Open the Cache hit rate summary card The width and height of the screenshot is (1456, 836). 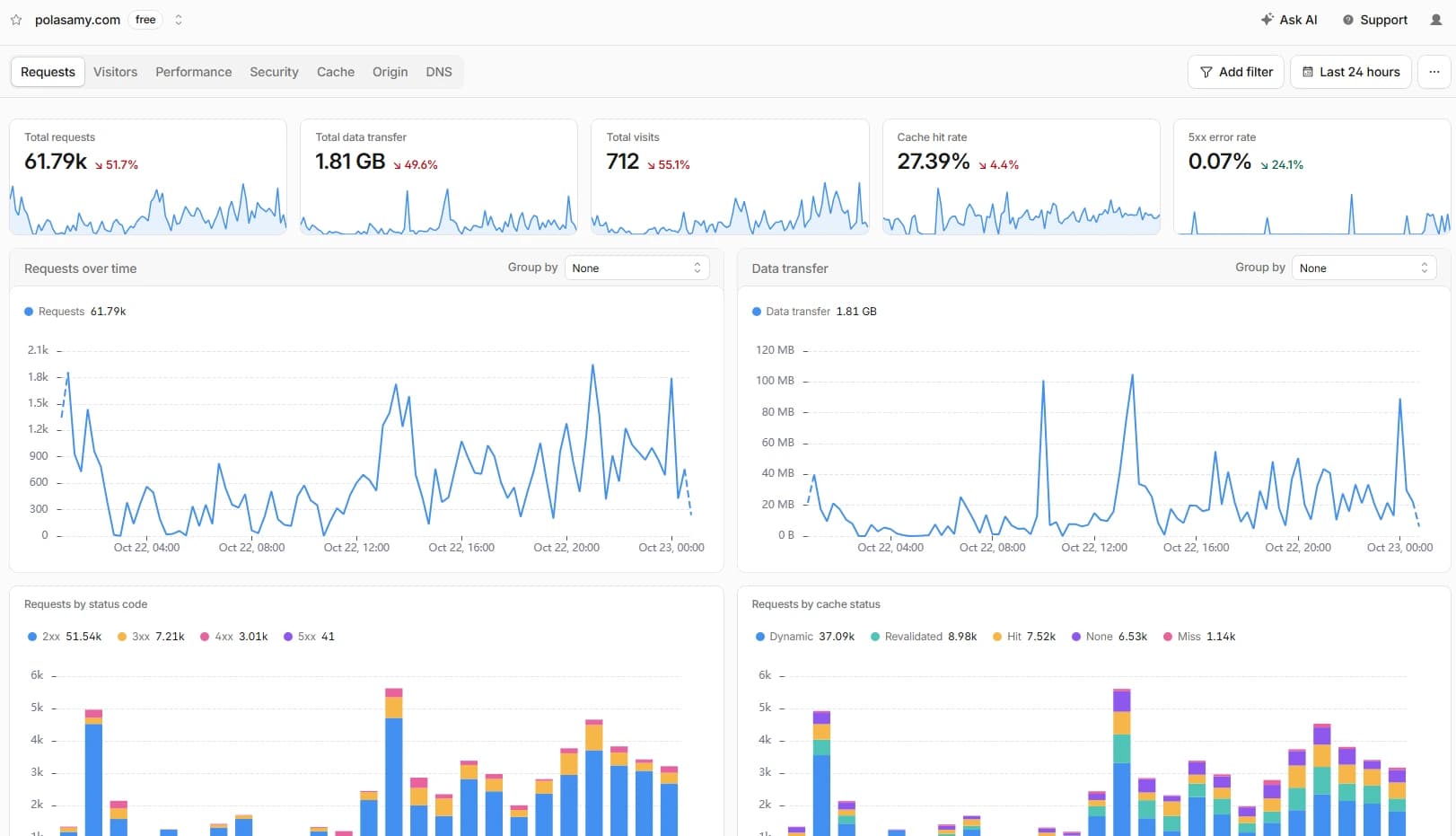pos(1022,177)
